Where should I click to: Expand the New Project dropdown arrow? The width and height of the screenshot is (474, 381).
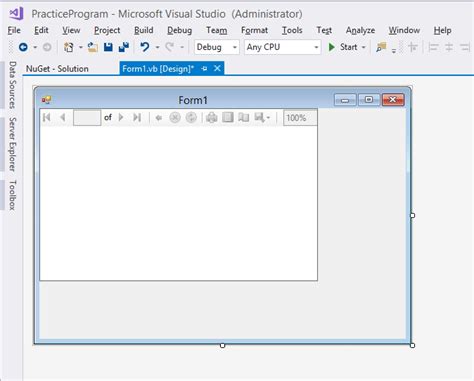click(81, 47)
